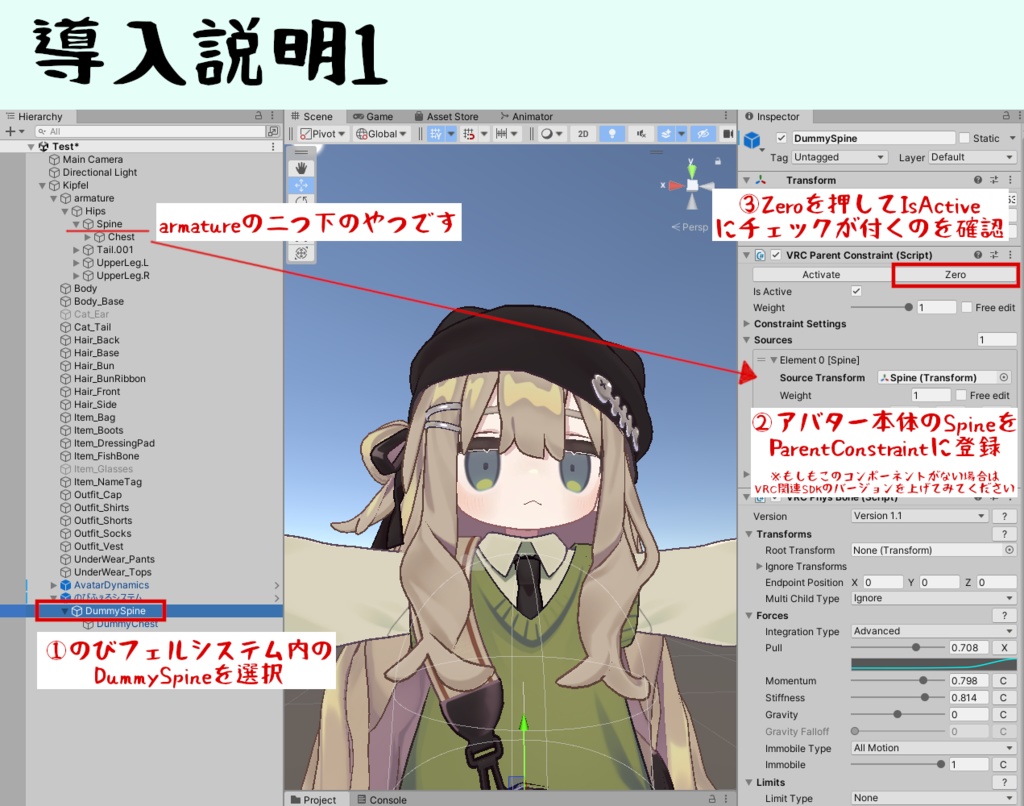Toggle the scene lighting bulb icon

[613, 134]
